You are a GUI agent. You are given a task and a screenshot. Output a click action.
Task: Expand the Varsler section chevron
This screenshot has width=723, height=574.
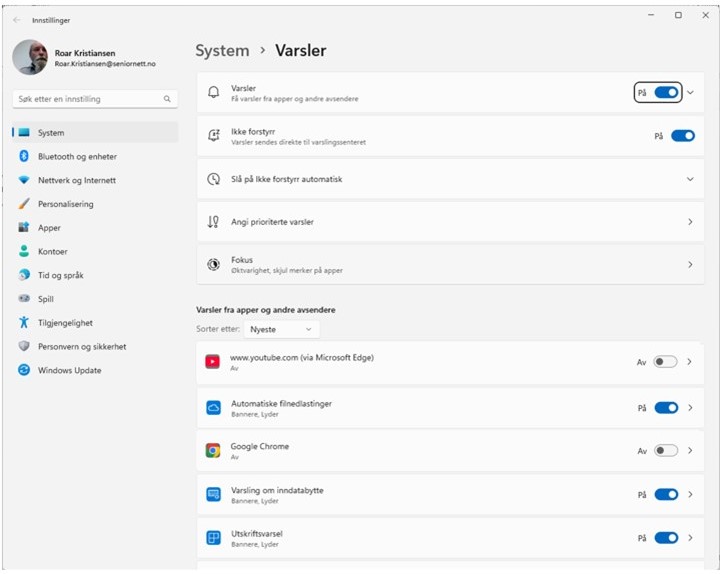[x=690, y=92]
